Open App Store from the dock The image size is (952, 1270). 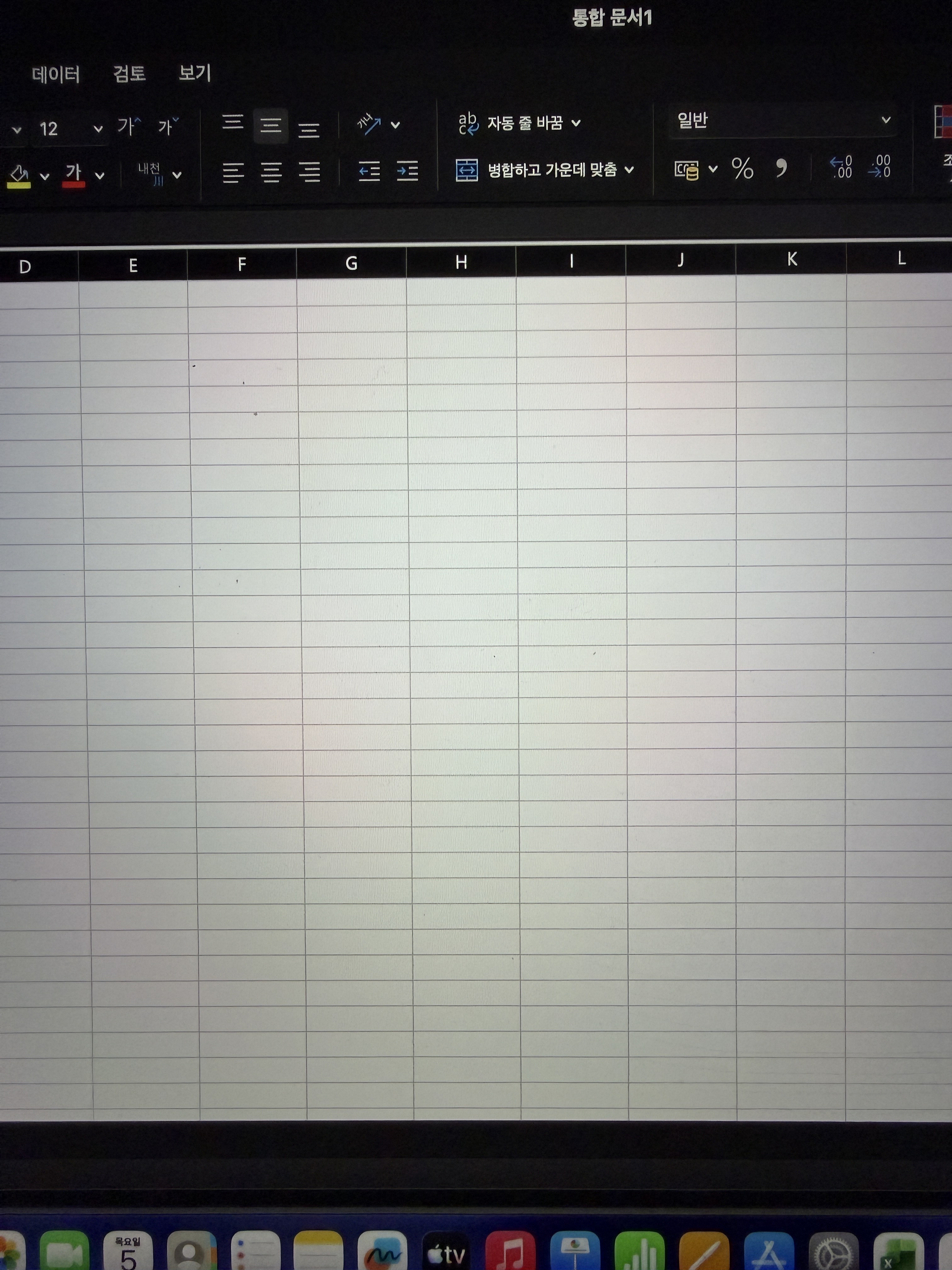tap(769, 1252)
